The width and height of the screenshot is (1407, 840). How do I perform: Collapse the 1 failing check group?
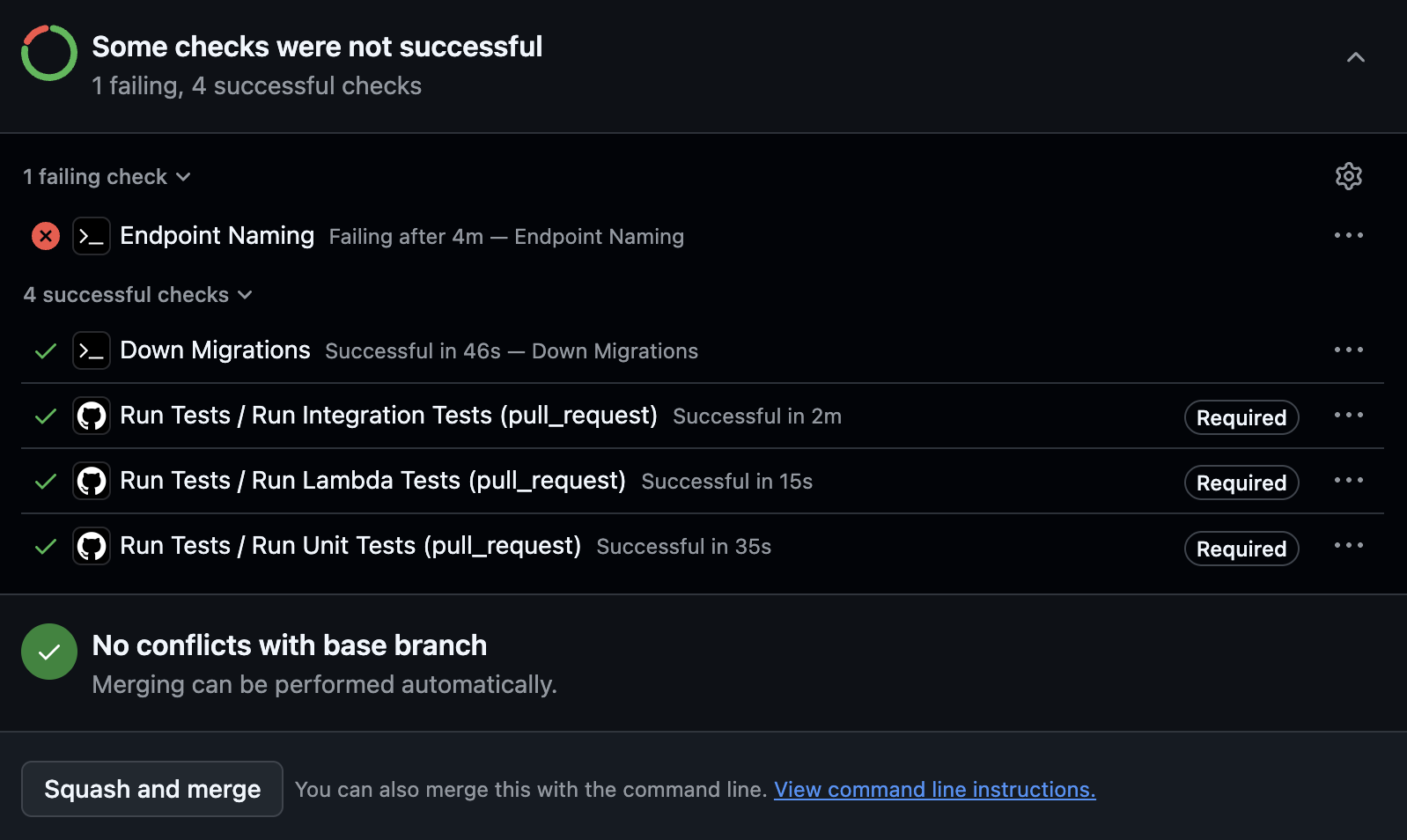107,177
